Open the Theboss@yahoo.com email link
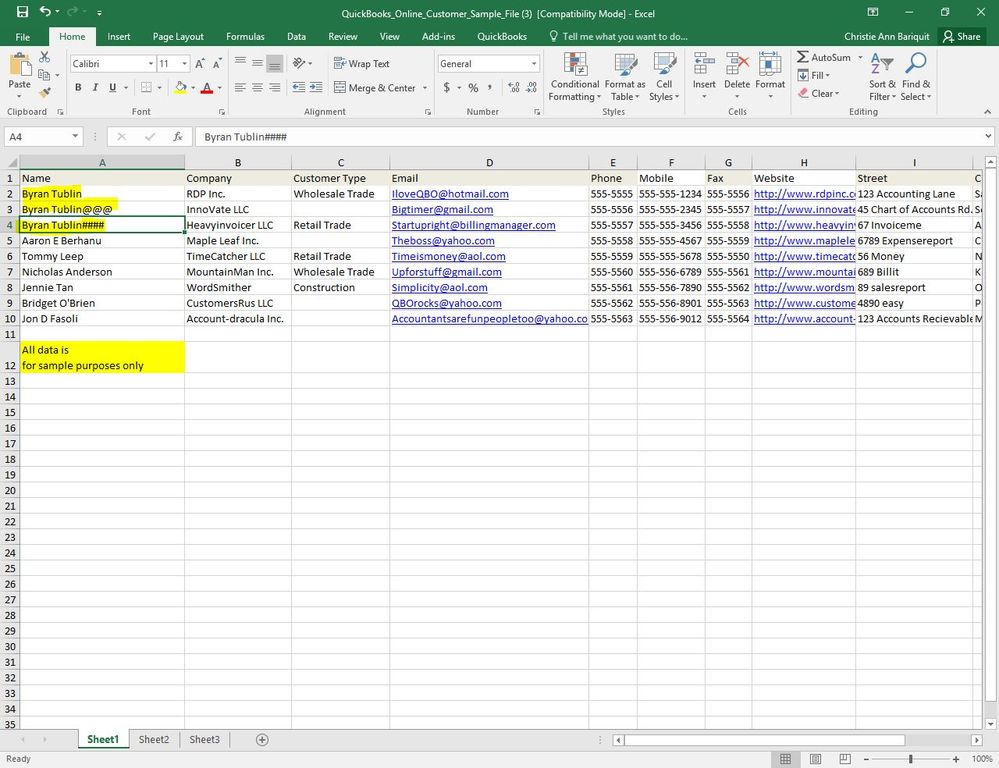The height and width of the screenshot is (768, 999). [x=443, y=241]
